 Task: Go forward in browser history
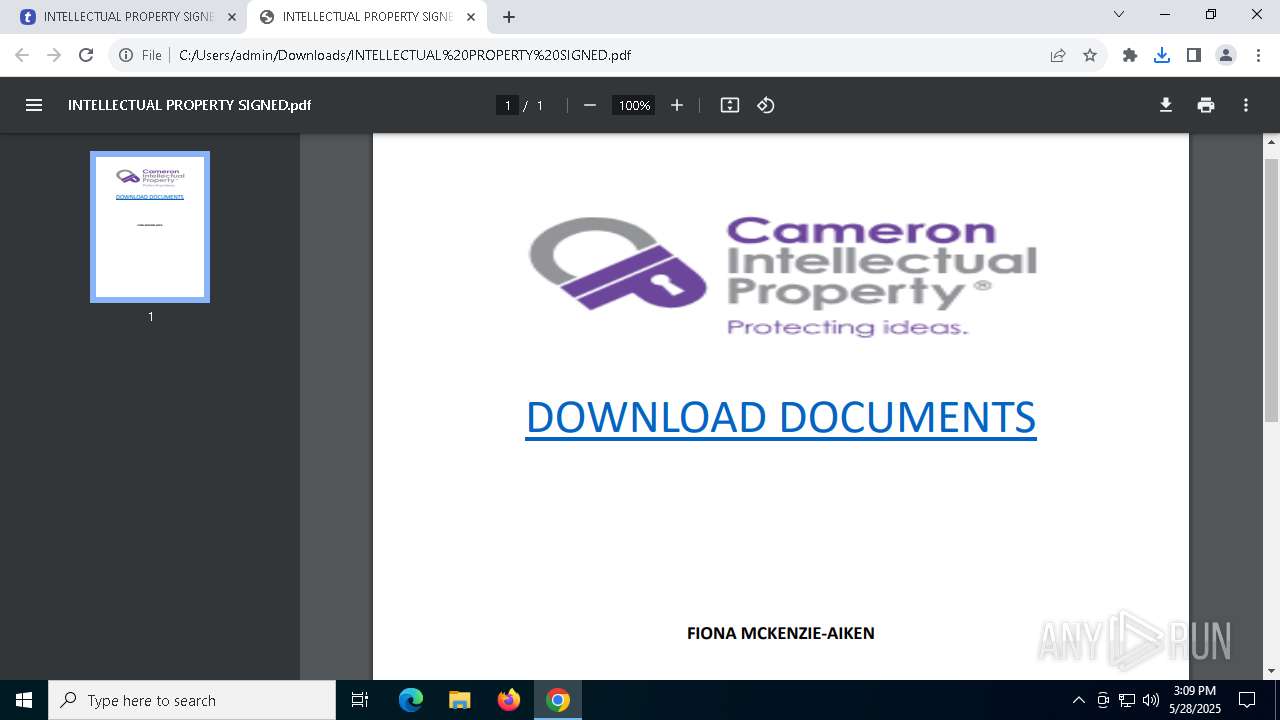coord(54,55)
